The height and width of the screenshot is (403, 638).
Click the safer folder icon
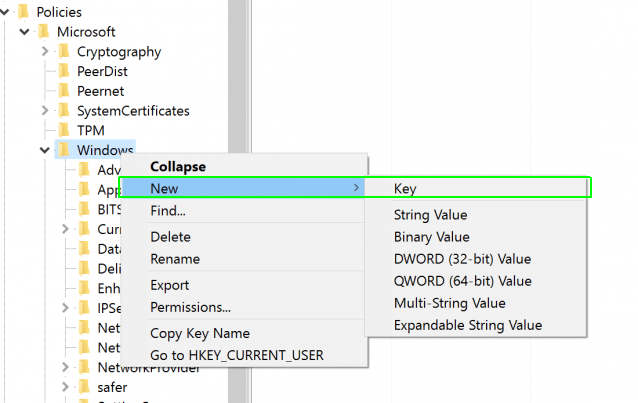(x=84, y=386)
